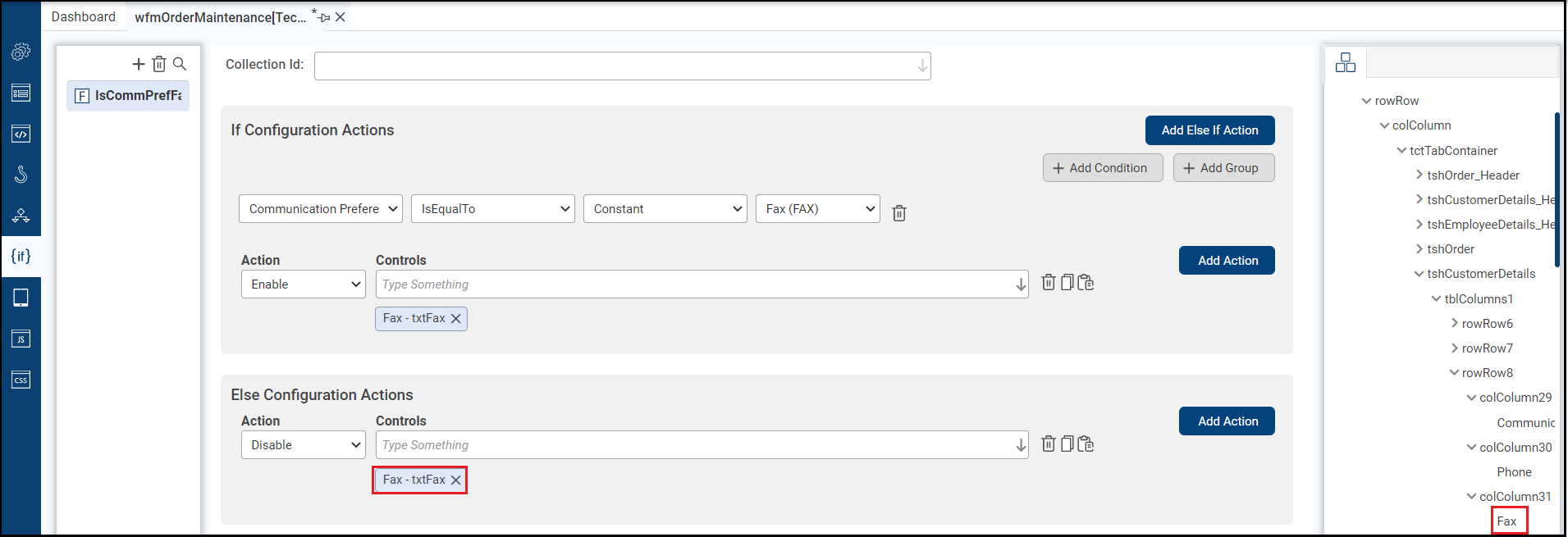Open the settings gear in the sidebar
1568x537 pixels.
point(21,52)
